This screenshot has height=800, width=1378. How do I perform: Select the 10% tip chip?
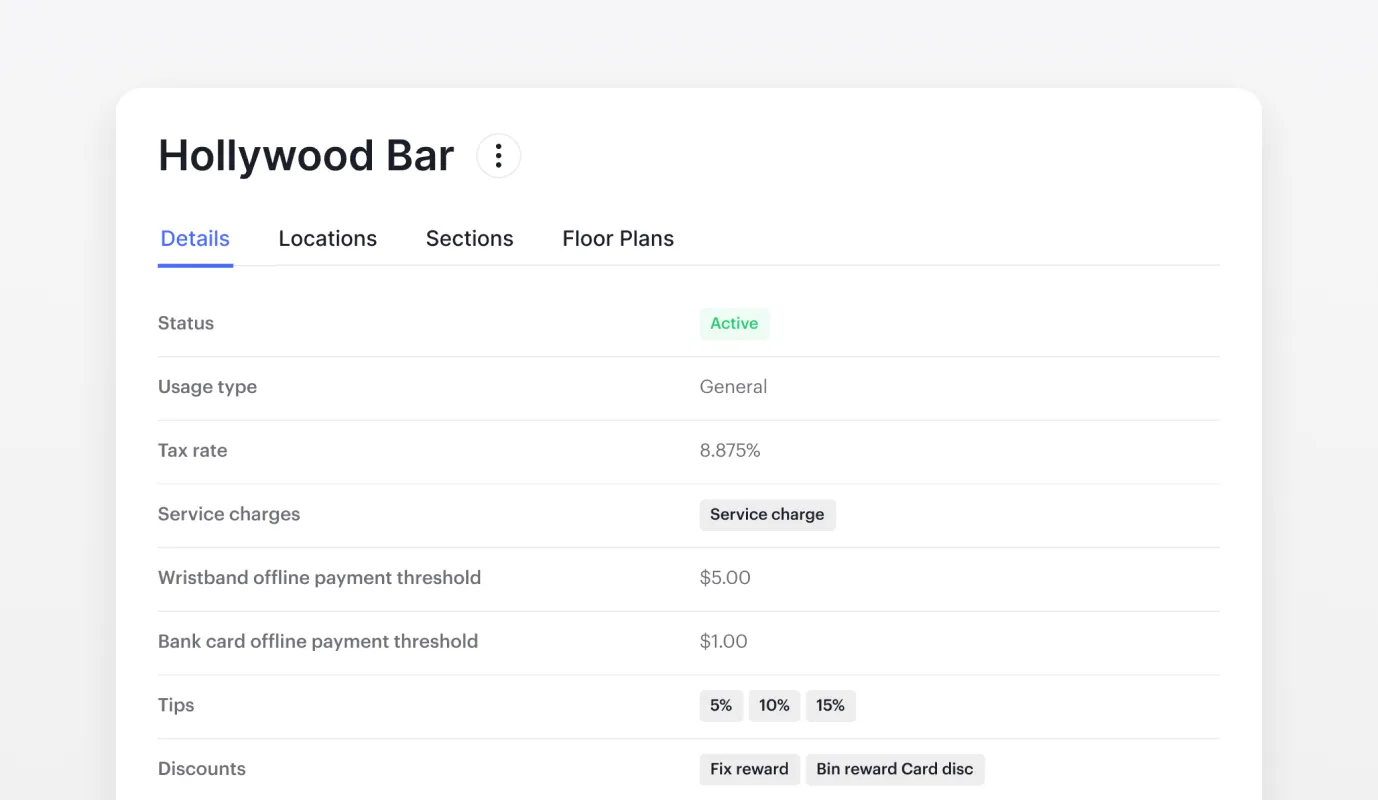point(774,706)
